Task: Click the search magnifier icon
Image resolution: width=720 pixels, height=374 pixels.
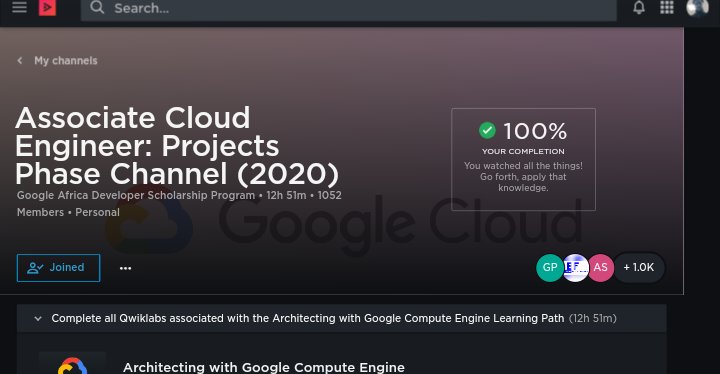Action: click(x=97, y=7)
